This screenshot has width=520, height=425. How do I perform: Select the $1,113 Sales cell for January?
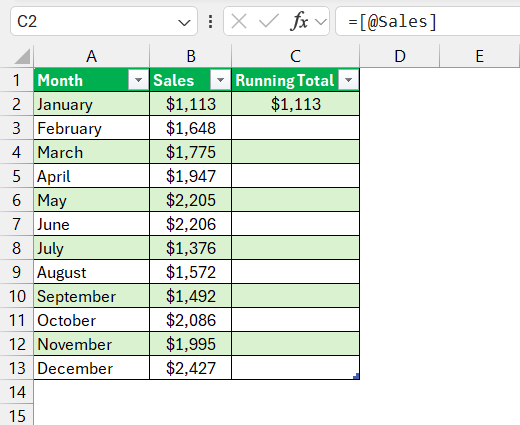191,104
